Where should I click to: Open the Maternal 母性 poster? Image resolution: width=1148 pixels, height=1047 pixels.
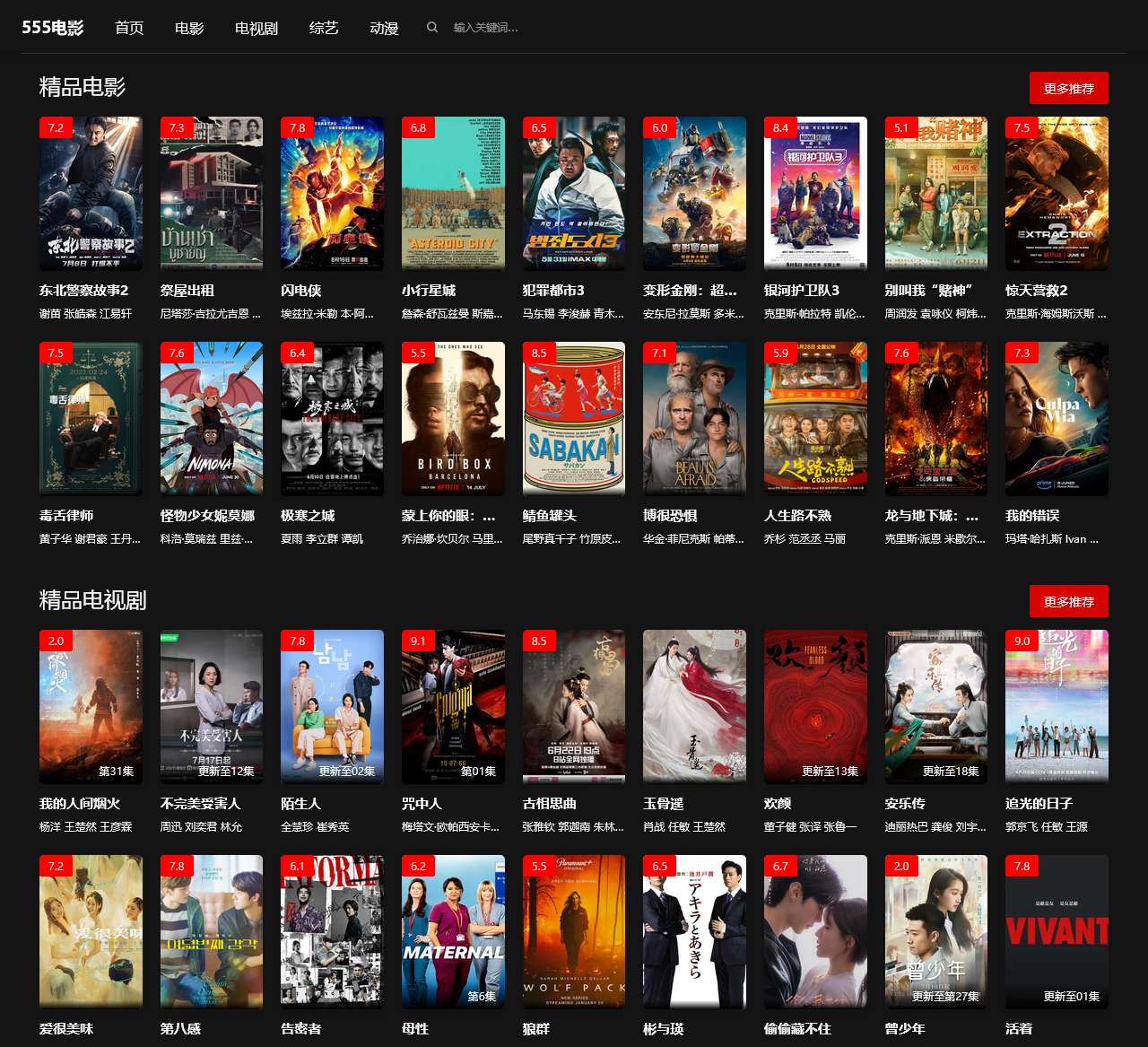(453, 932)
